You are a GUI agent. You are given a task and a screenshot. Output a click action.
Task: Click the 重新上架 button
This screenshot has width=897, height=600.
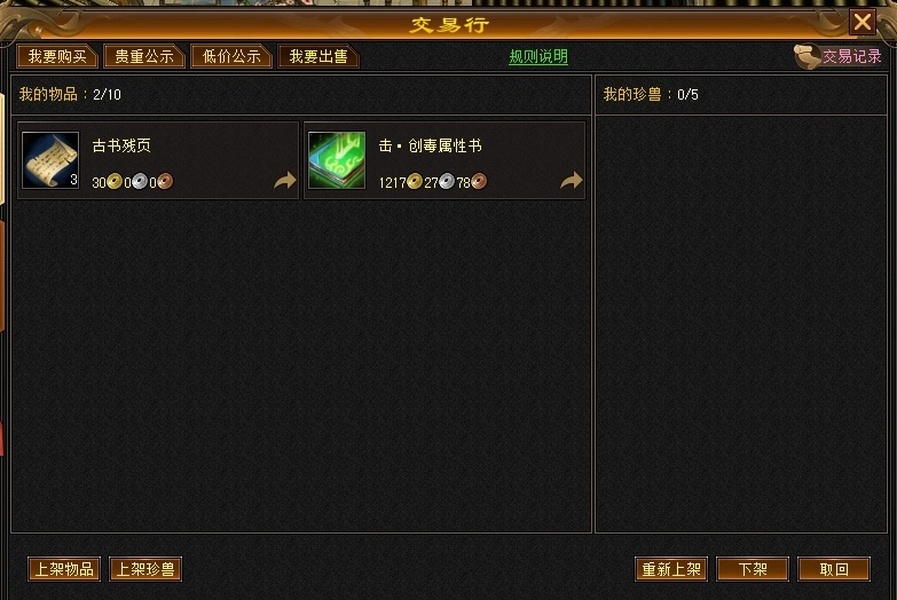tap(671, 569)
